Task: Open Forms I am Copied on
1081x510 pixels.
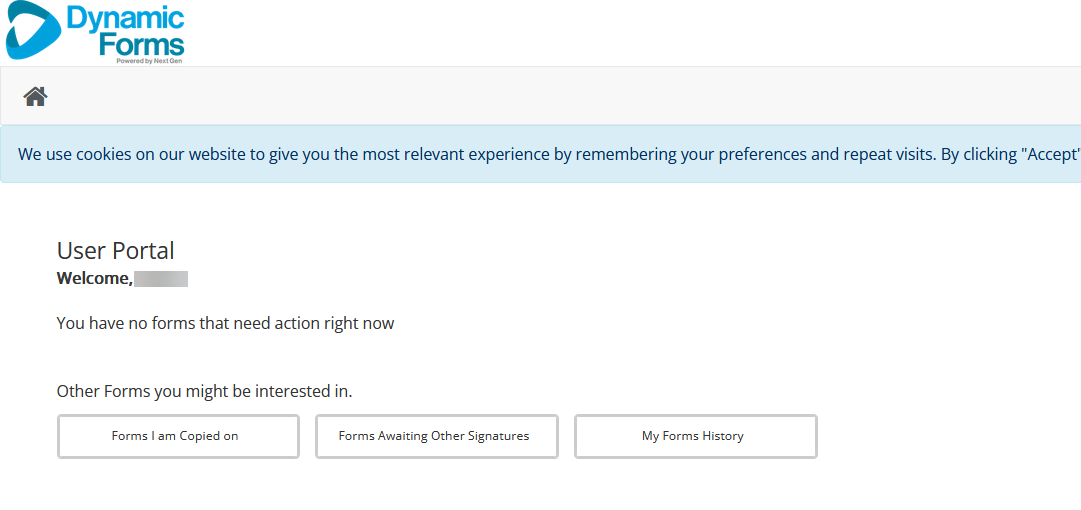Action: point(178,436)
